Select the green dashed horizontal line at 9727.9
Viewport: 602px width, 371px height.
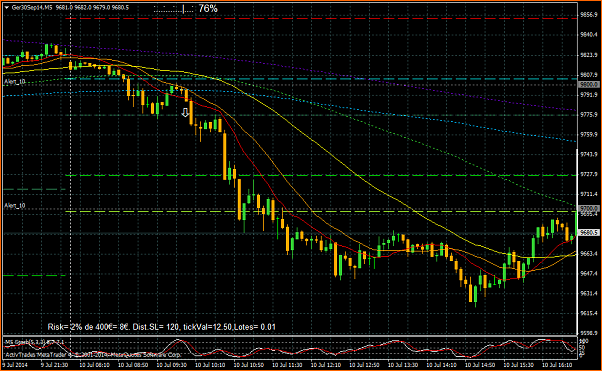tap(321, 175)
